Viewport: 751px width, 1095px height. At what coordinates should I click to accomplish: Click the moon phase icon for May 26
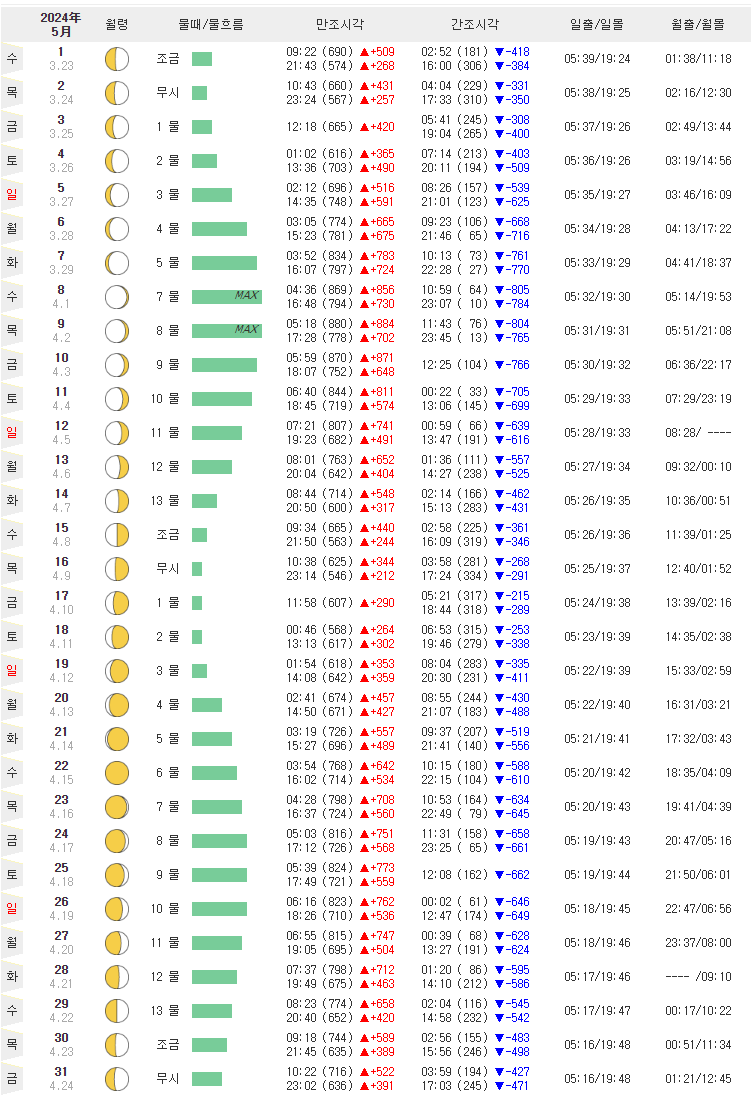[x=117, y=909]
